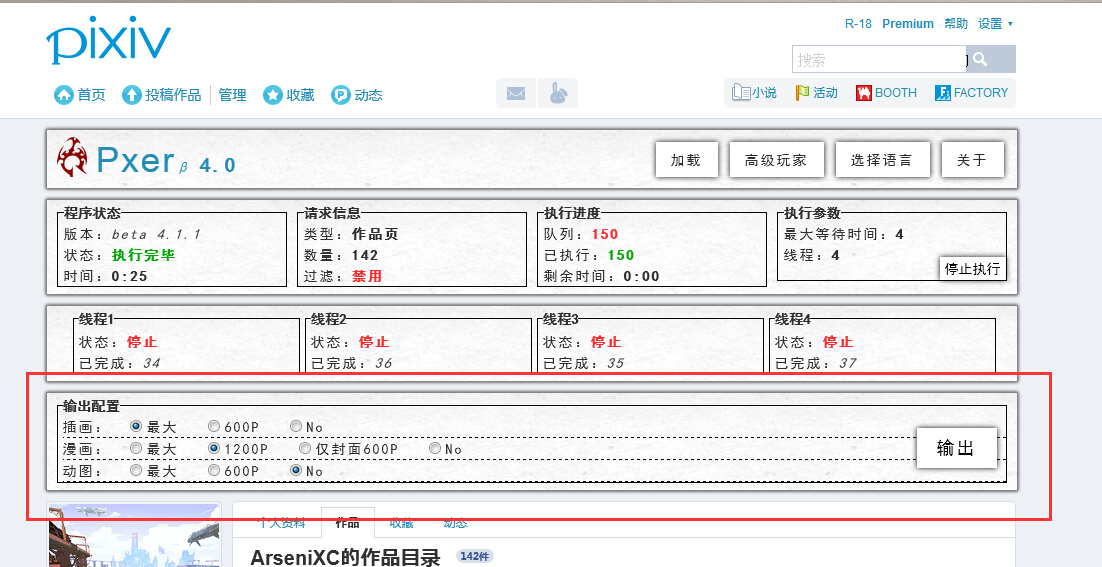Switch to the 收藏 profile tab
1102x567 pixels.
point(400,522)
